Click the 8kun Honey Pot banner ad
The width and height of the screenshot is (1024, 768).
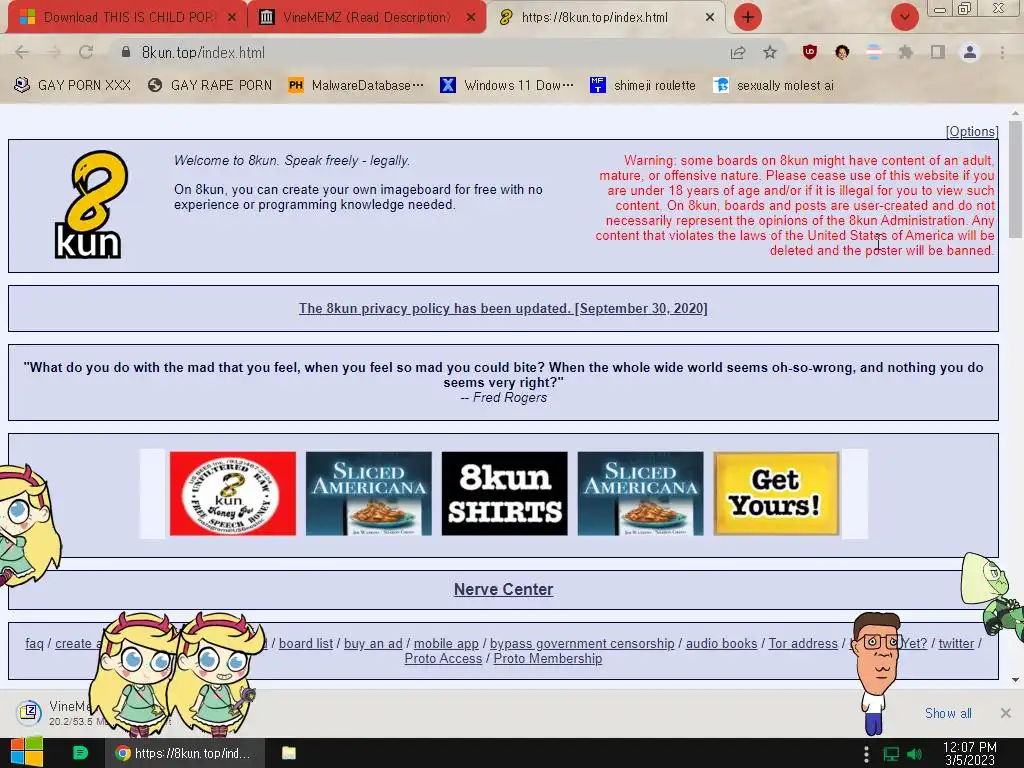(232, 494)
